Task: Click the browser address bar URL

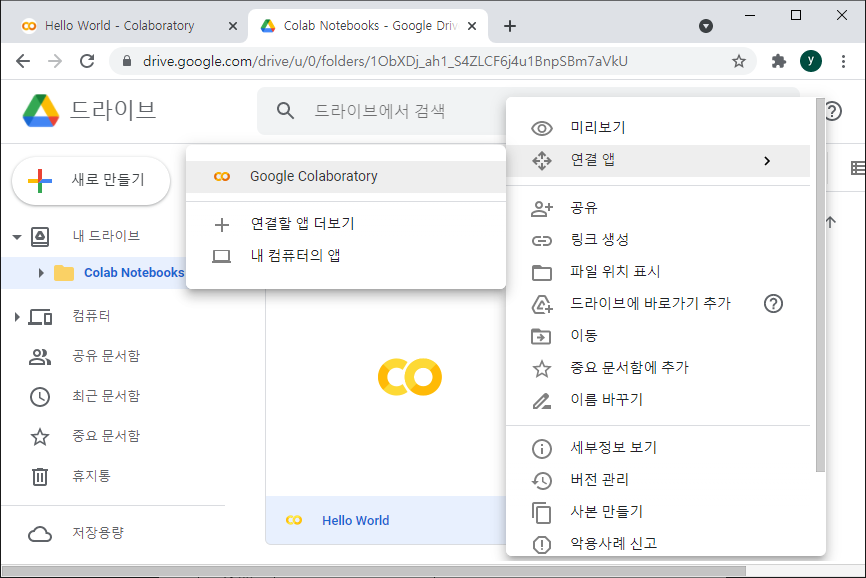Action: click(x=385, y=61)
